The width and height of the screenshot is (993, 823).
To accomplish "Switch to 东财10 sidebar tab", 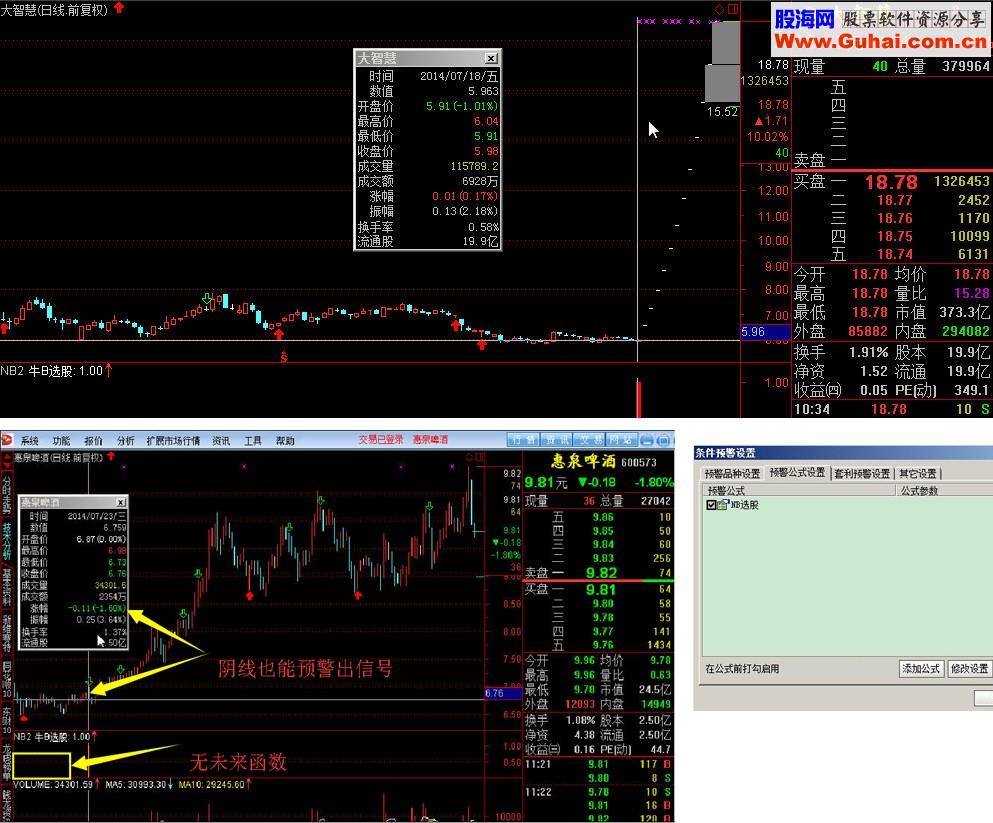I will click(6, 720).
